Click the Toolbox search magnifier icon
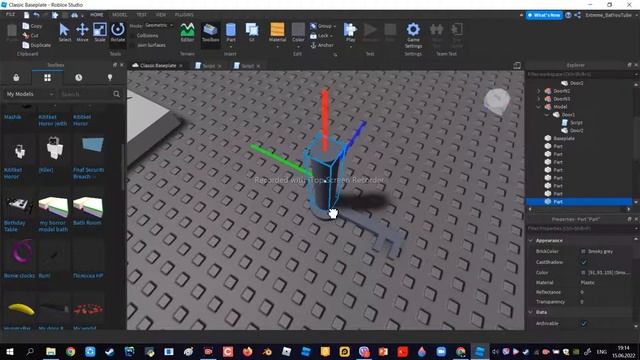640x360 pixels. (x=117, y=94)
